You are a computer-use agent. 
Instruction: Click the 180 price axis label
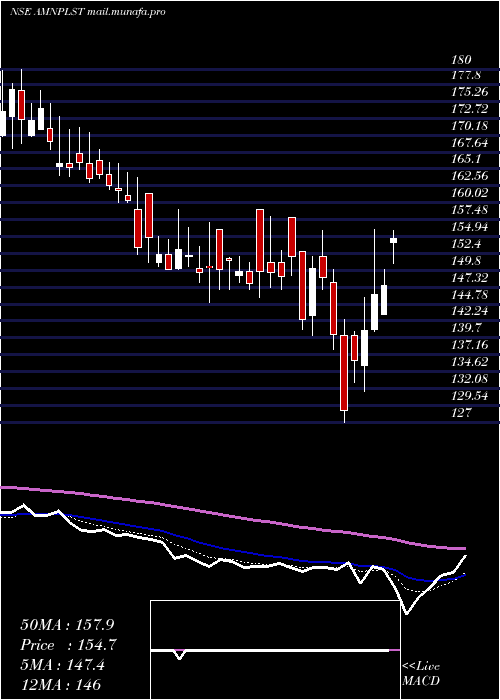point(461,60)
